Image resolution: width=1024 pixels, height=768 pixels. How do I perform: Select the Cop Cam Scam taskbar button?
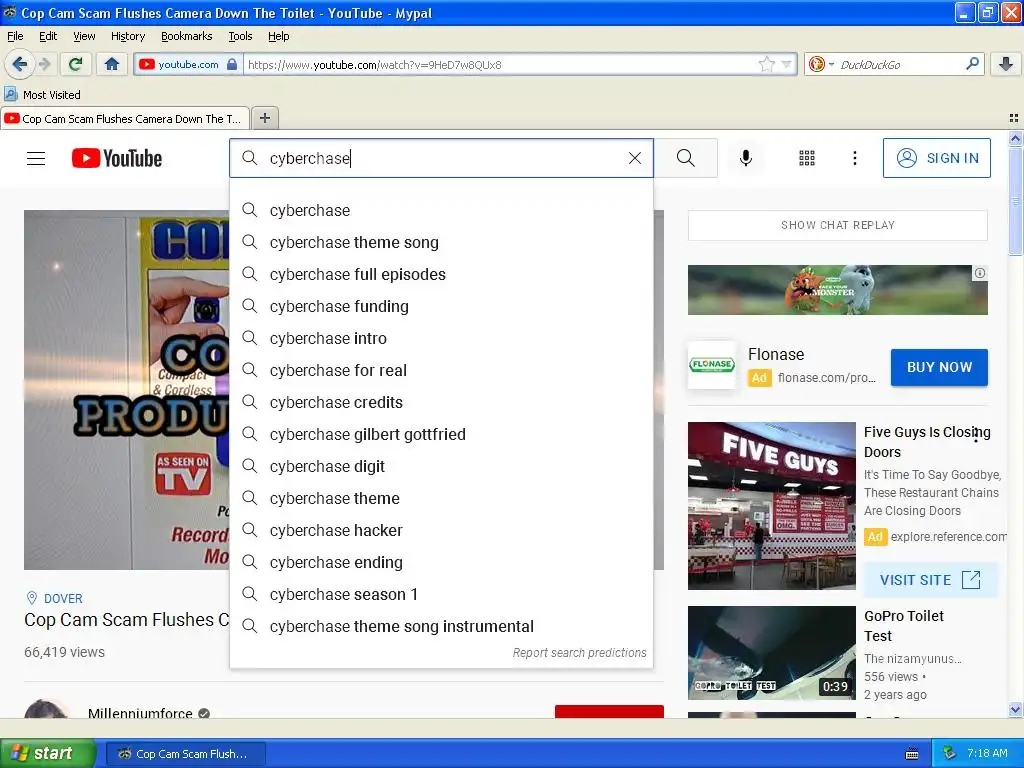185,754
